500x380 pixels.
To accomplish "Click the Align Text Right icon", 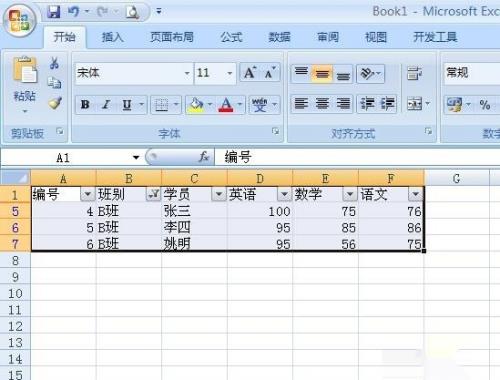I will coord(343,104).
